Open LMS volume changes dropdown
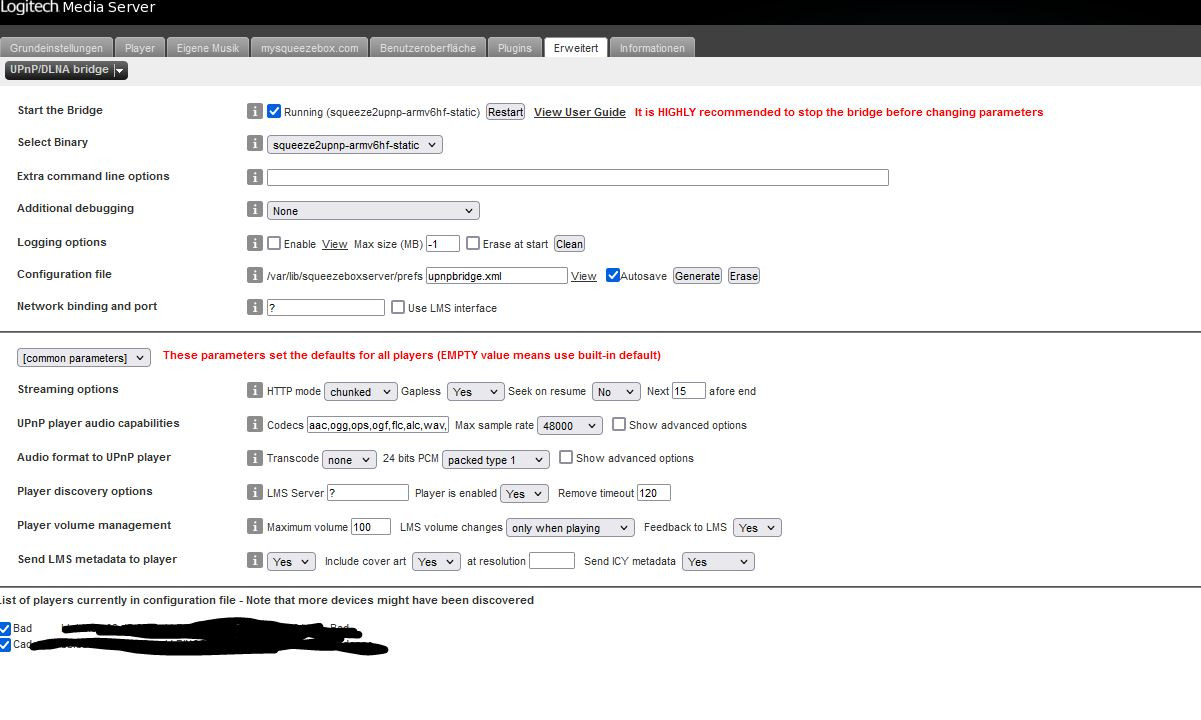 [571, 528]
